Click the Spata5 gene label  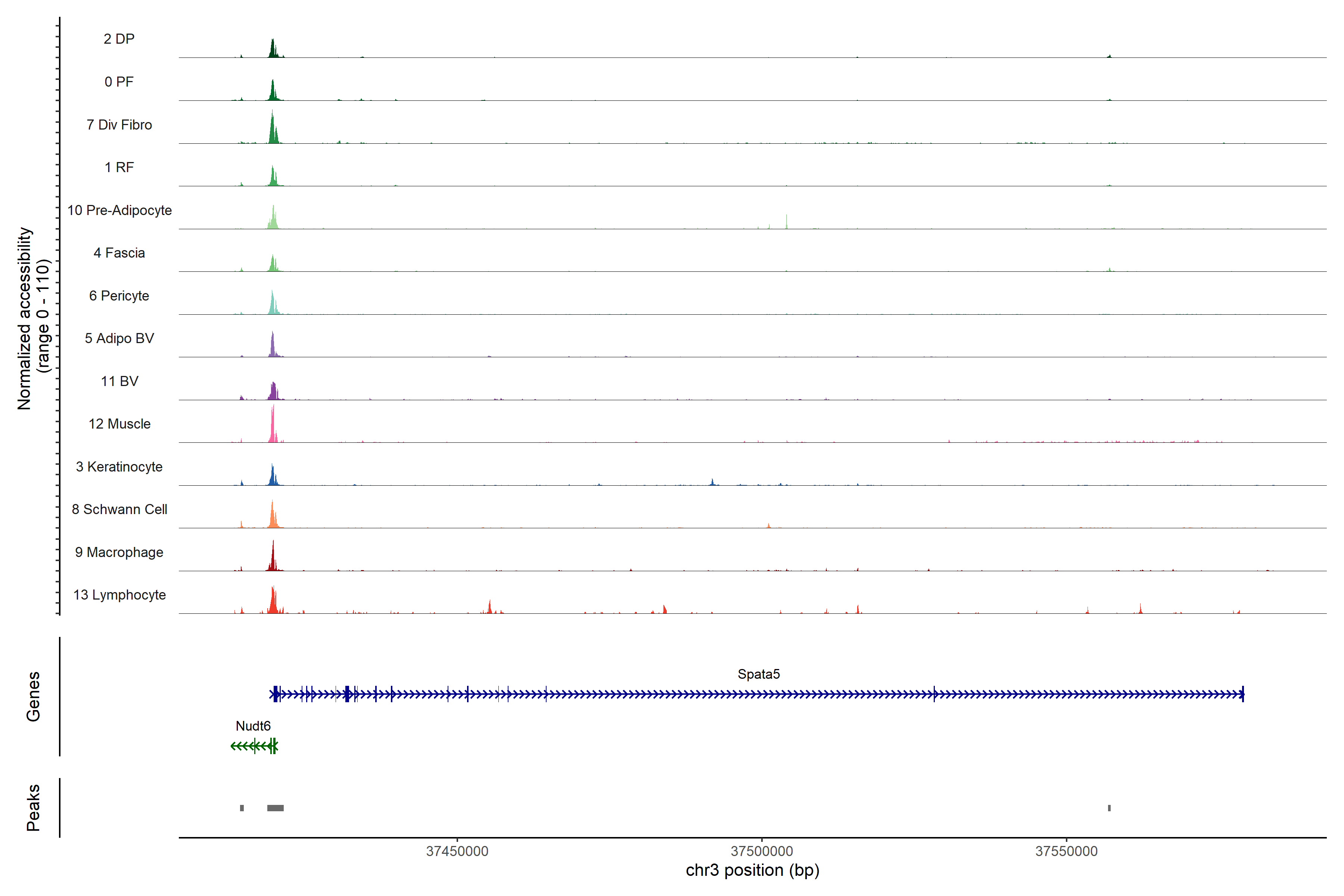pos(758,674)
